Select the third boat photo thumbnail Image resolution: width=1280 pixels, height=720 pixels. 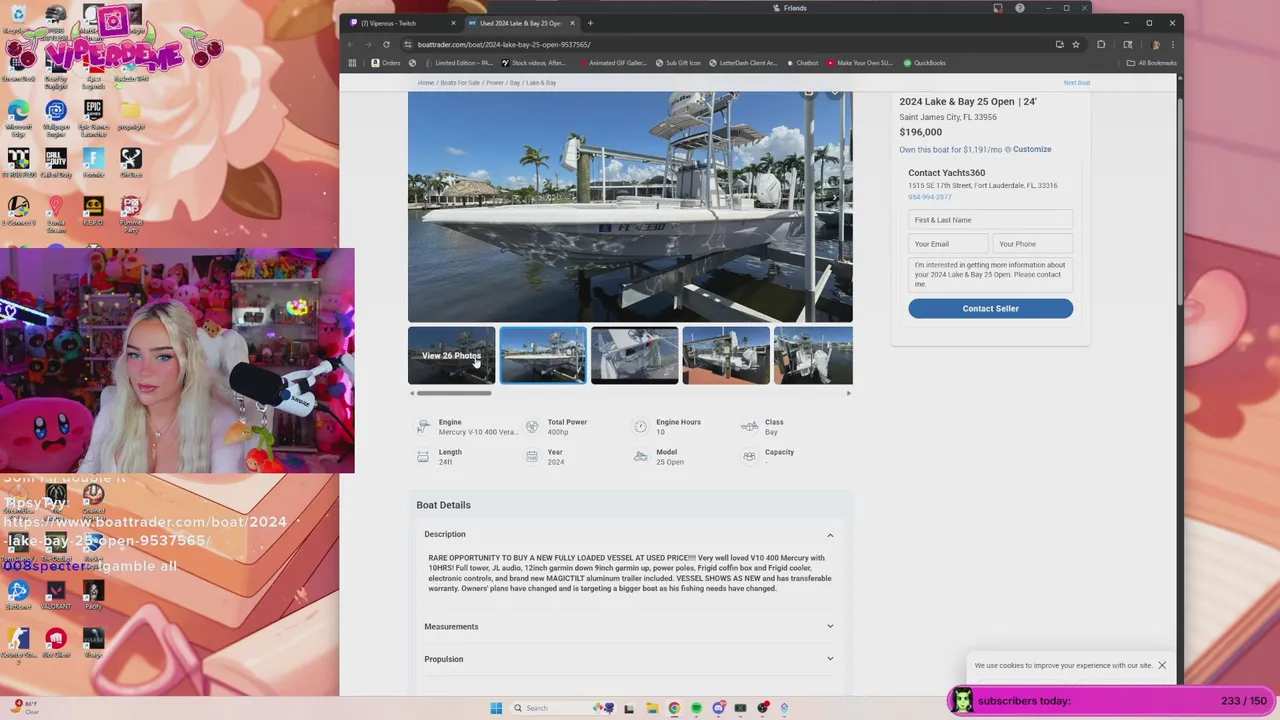point(634,355)
